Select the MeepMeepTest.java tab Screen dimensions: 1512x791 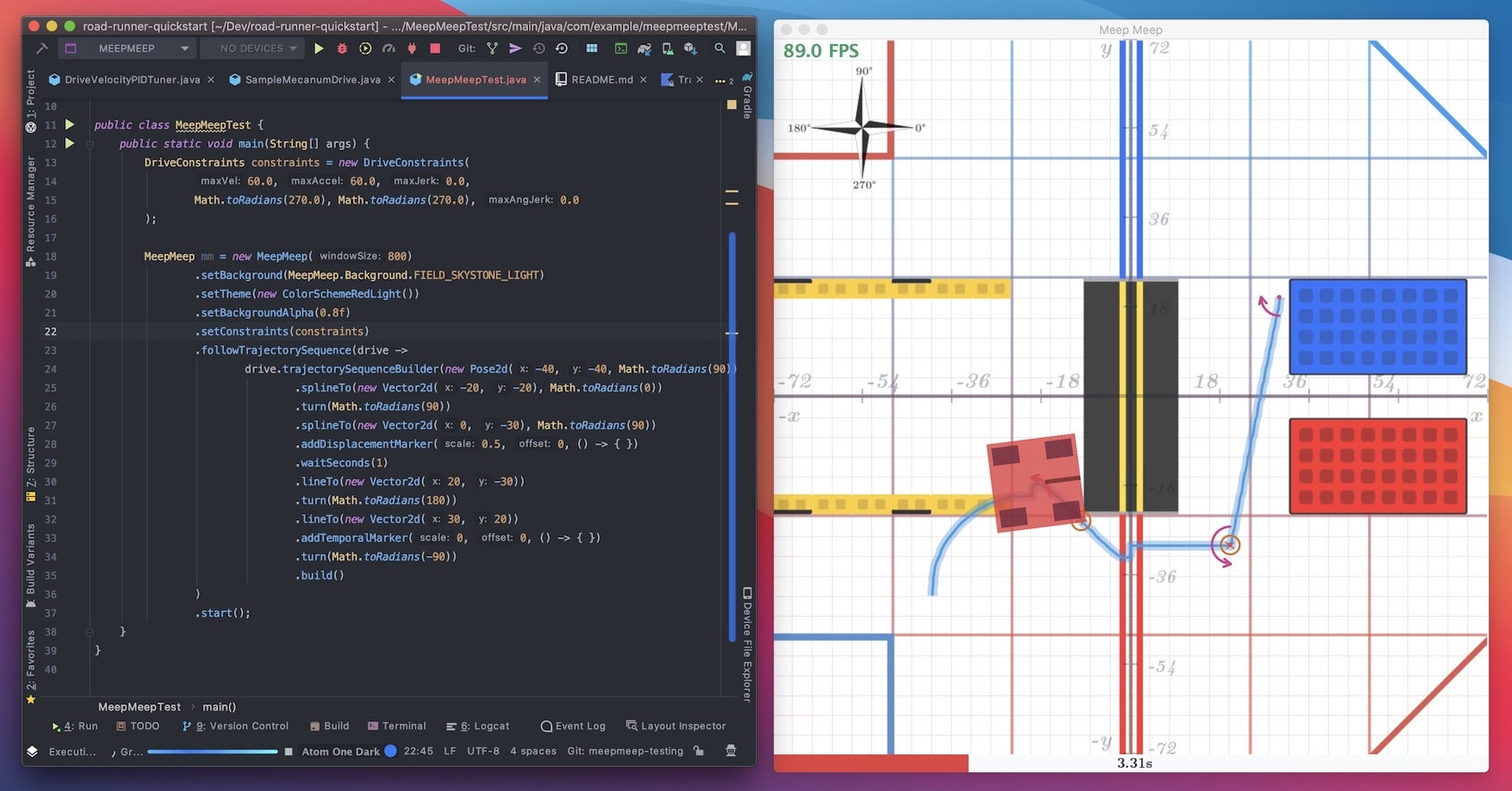(x=475, y=80)
